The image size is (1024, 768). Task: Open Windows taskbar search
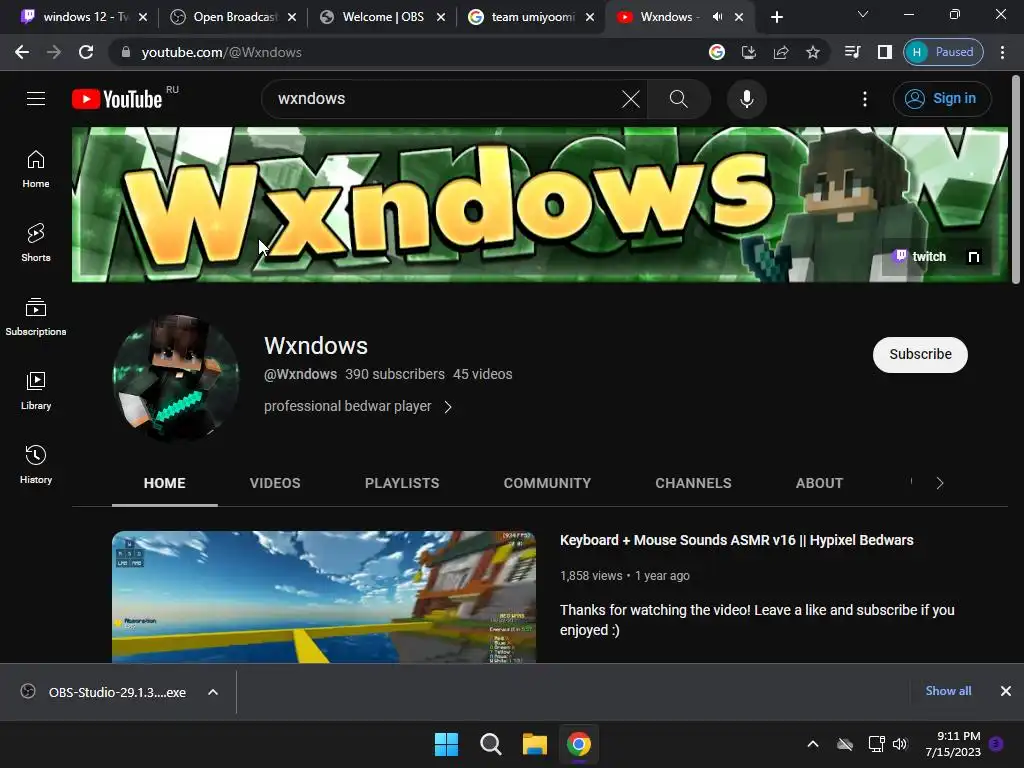[x=490, y=744]
